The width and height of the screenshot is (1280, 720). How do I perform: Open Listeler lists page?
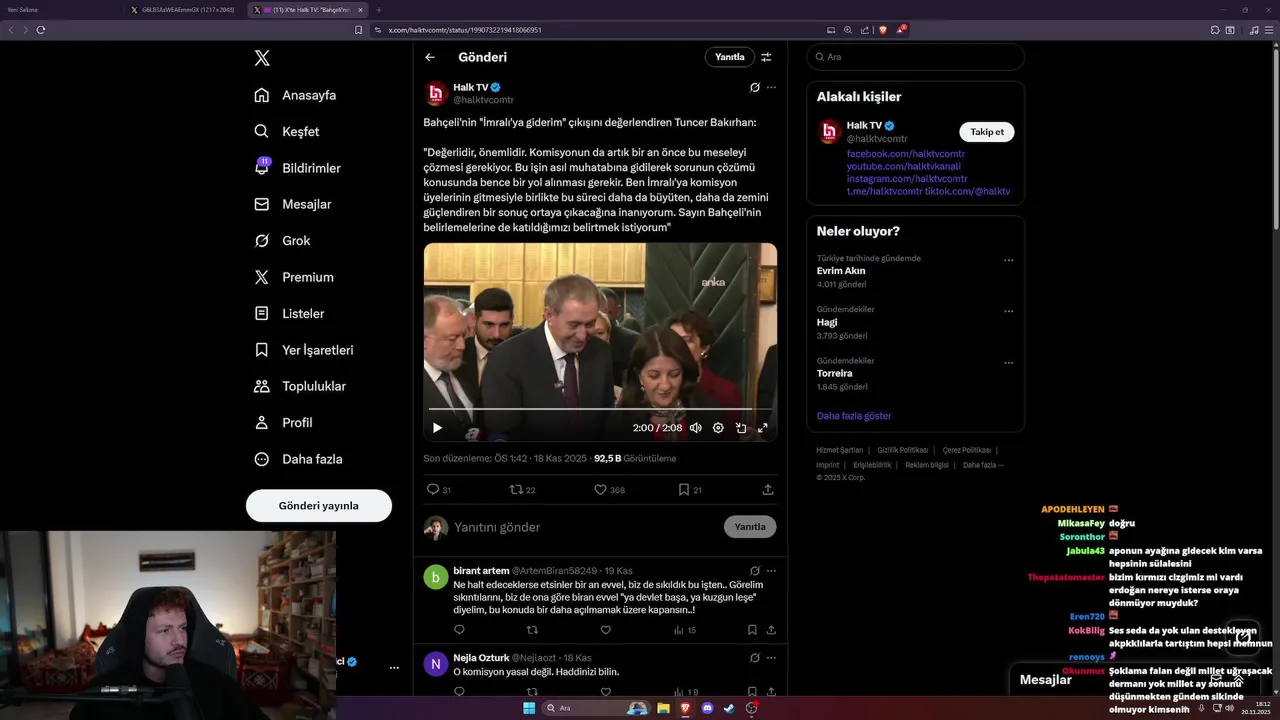[x=289, y=313]
